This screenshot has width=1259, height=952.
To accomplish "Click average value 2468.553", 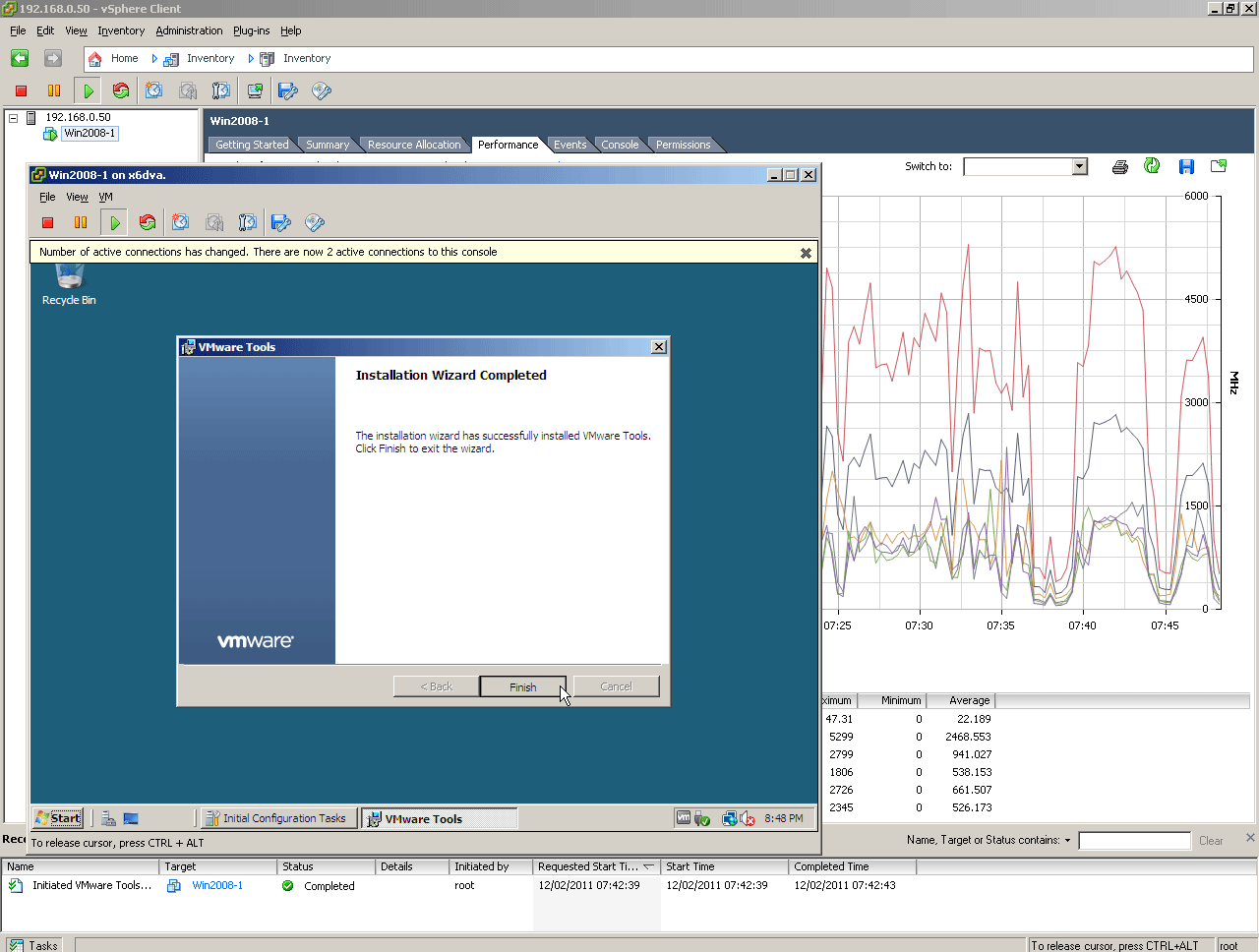I will click(x=968, y=737).
